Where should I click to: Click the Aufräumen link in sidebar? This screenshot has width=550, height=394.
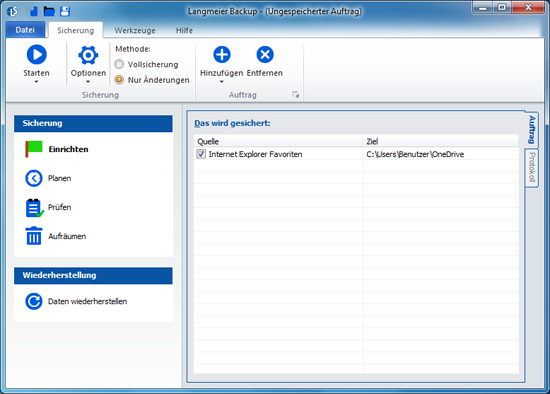[x=67, y=236]
